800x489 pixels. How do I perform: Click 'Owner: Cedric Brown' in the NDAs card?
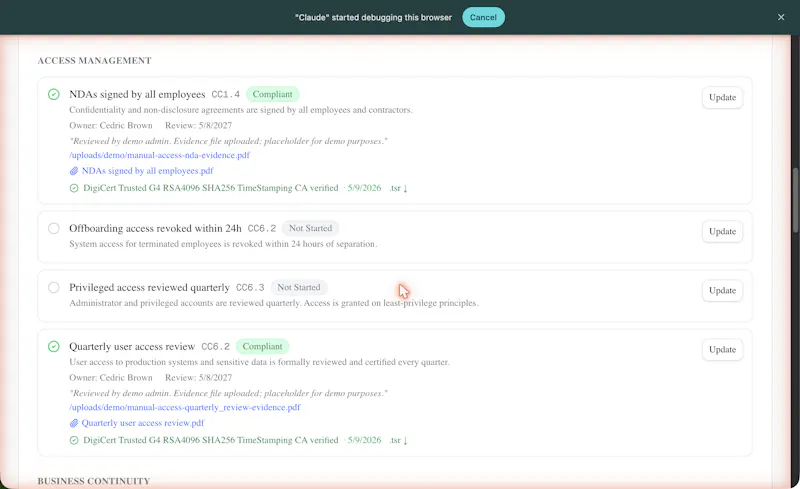pos(111,126)
